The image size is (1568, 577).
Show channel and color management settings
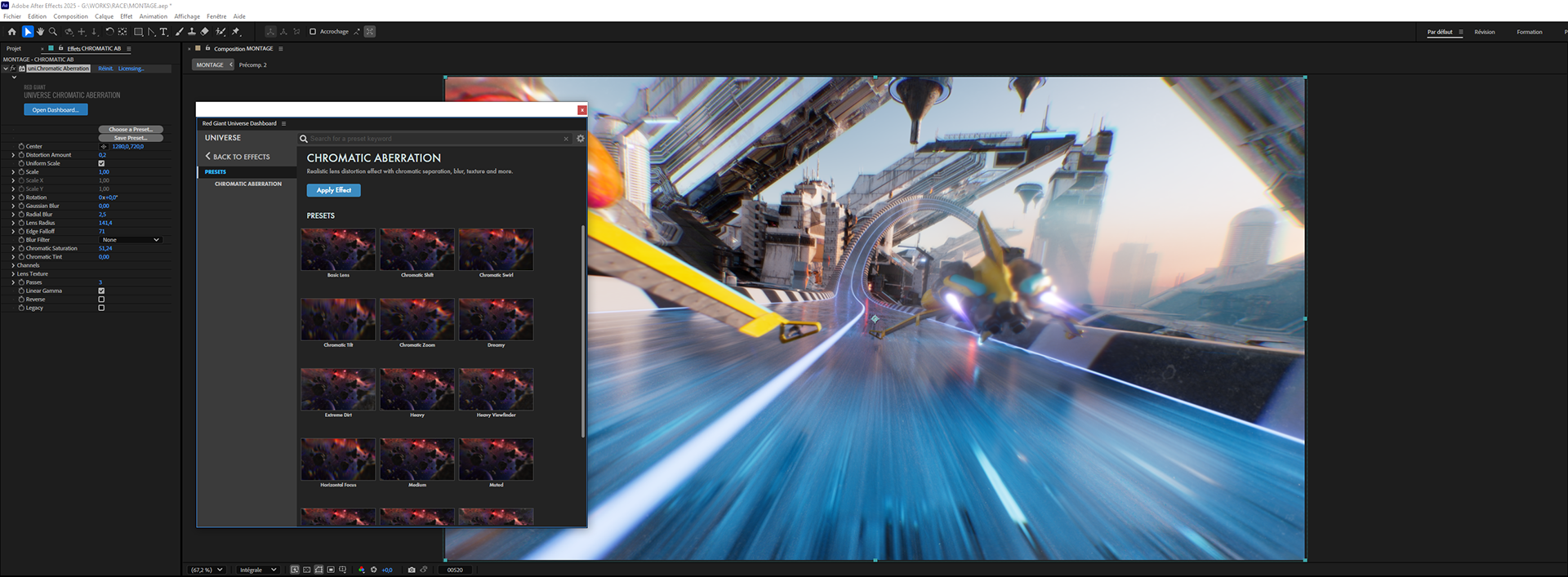point(361,570)
